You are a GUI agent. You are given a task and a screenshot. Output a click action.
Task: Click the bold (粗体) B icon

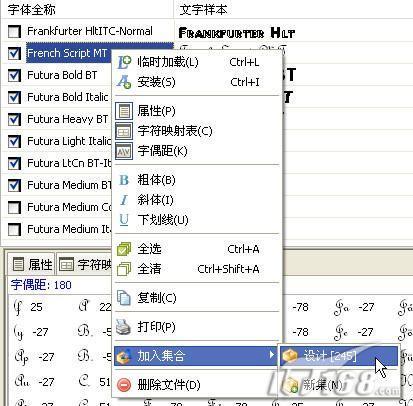[x=124, y=180]
